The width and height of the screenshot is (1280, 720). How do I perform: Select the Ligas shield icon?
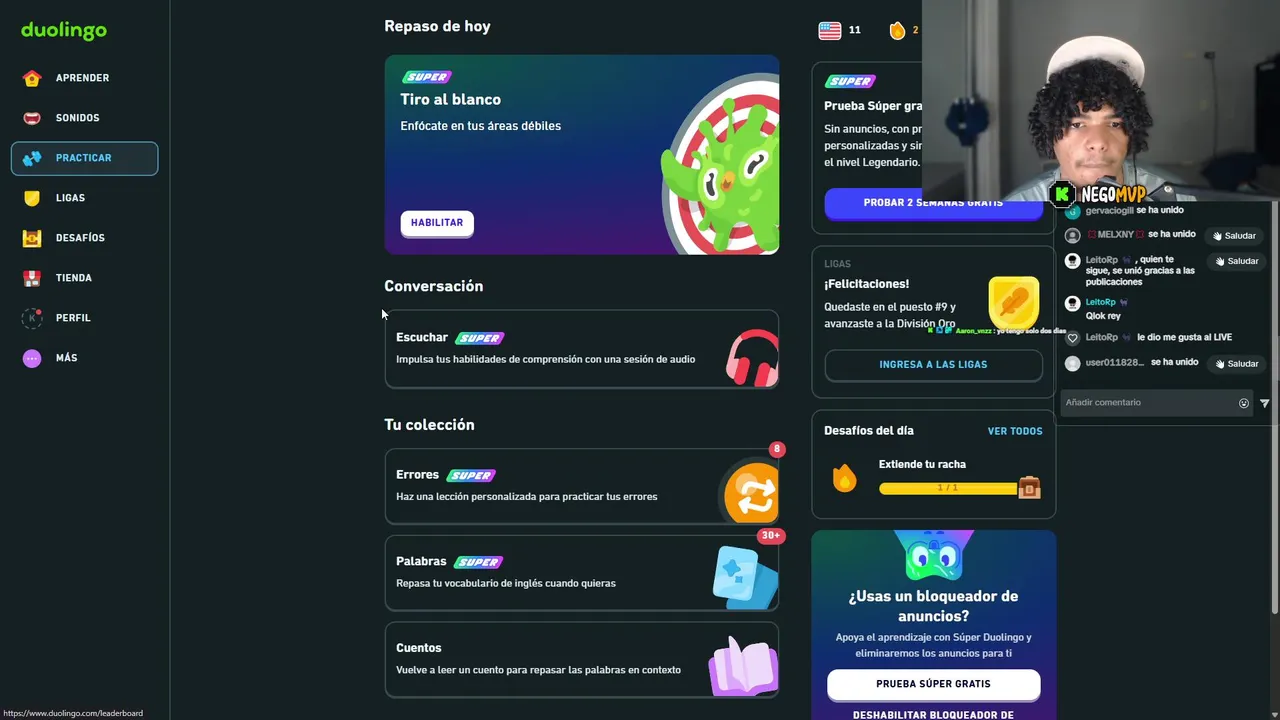click(32, 198)
